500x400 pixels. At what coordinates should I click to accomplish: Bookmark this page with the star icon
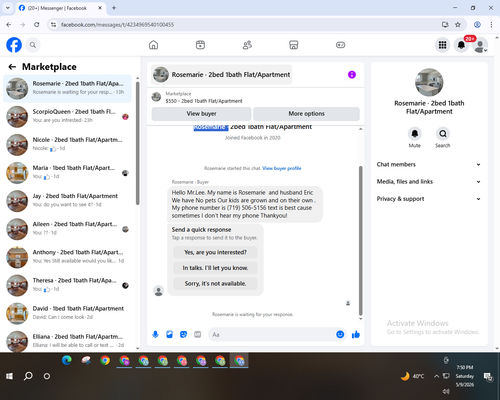[x=458, y=25]
